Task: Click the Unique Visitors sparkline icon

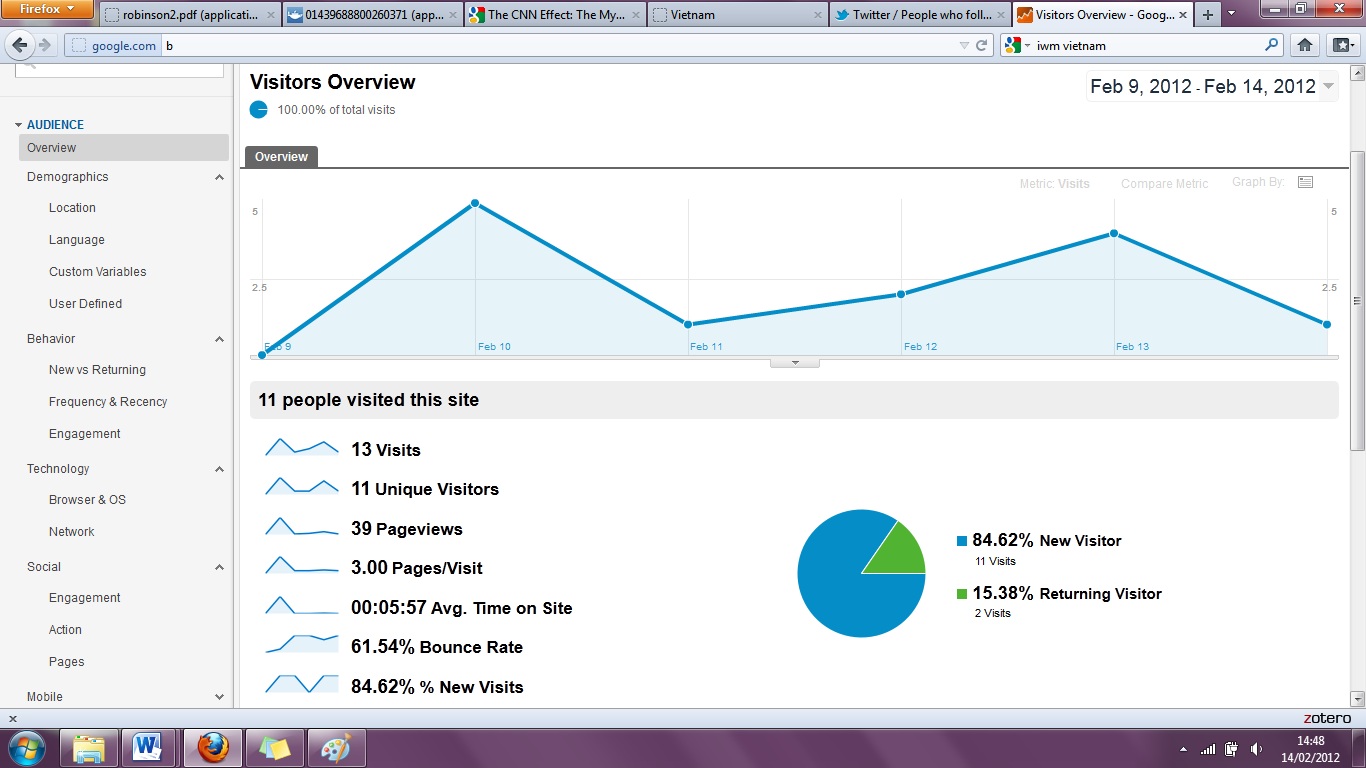Action: coord(302,486)
